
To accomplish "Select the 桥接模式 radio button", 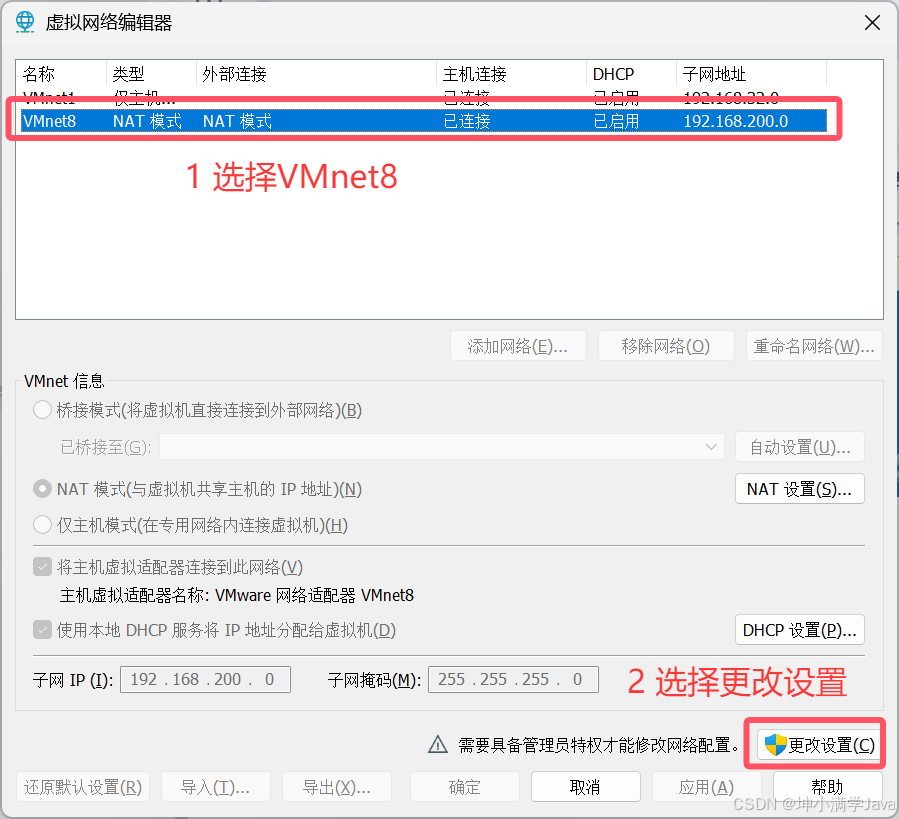I will [42, 410].
